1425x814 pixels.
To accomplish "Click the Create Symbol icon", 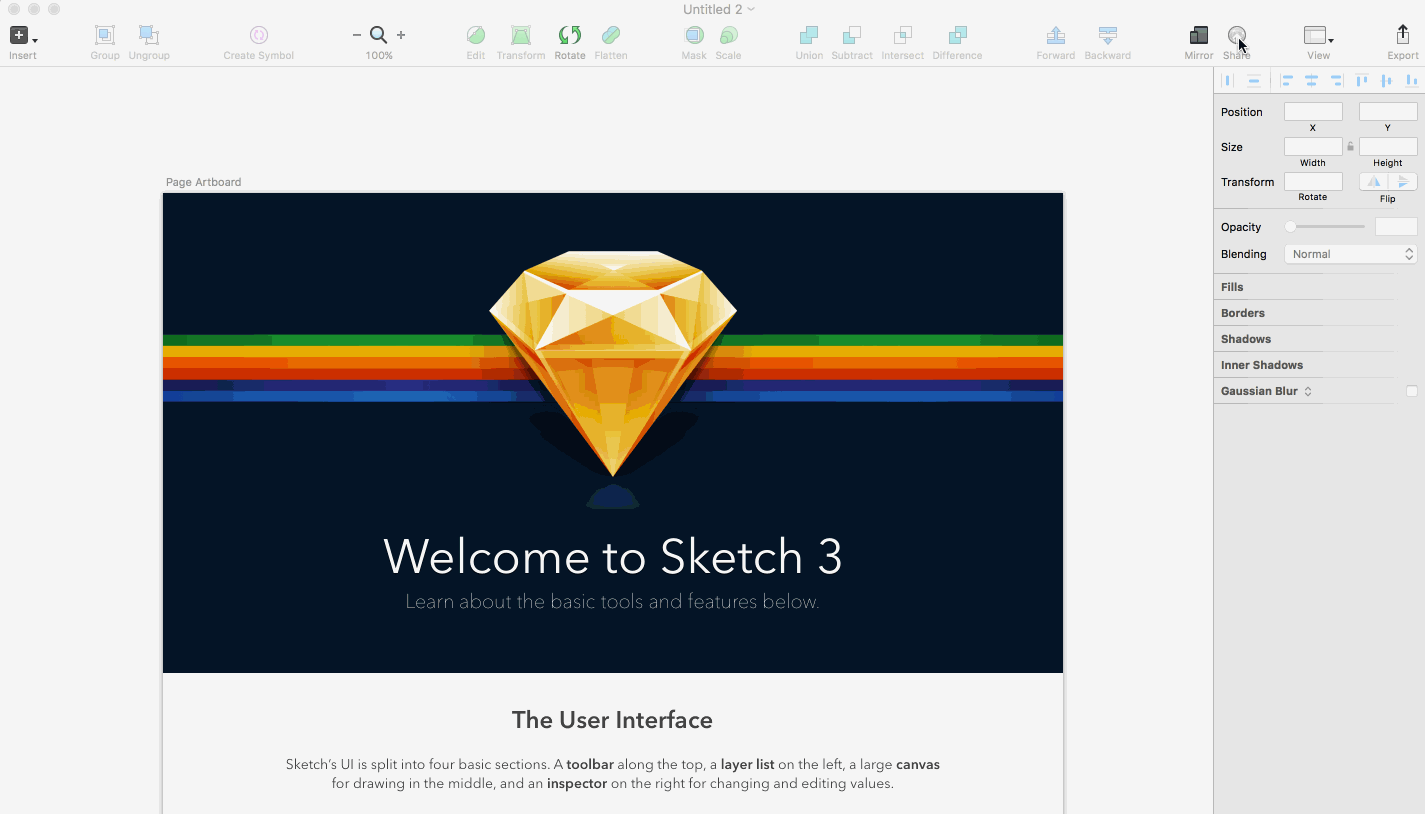I will click(x=259, y=36).
